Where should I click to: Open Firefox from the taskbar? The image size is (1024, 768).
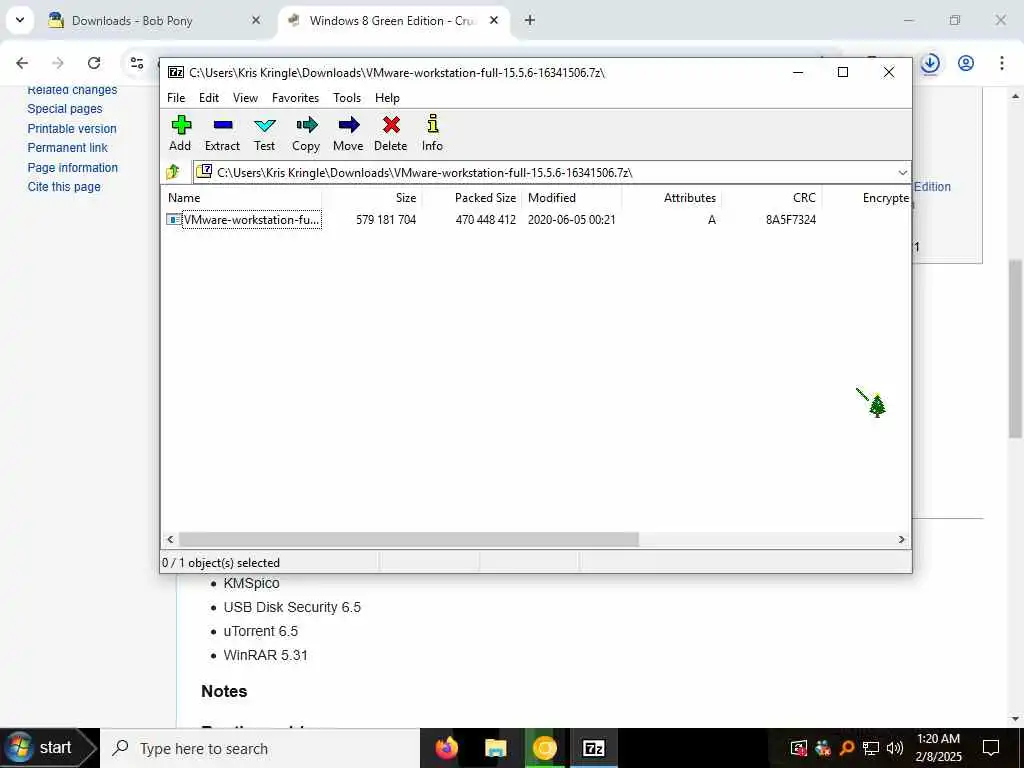click(x=447, y=748)
